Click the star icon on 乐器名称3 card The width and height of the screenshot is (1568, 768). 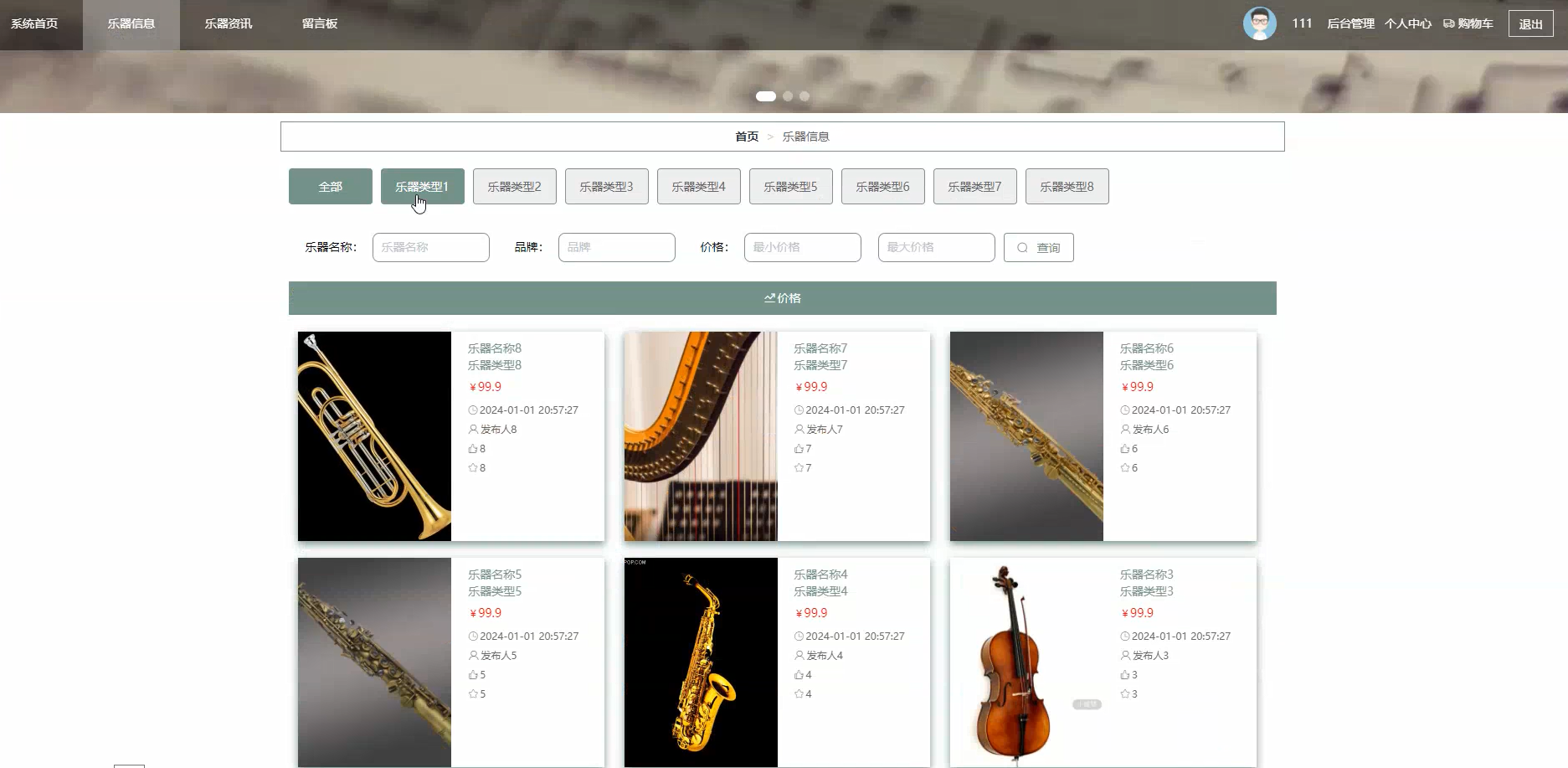[1124, 693]
